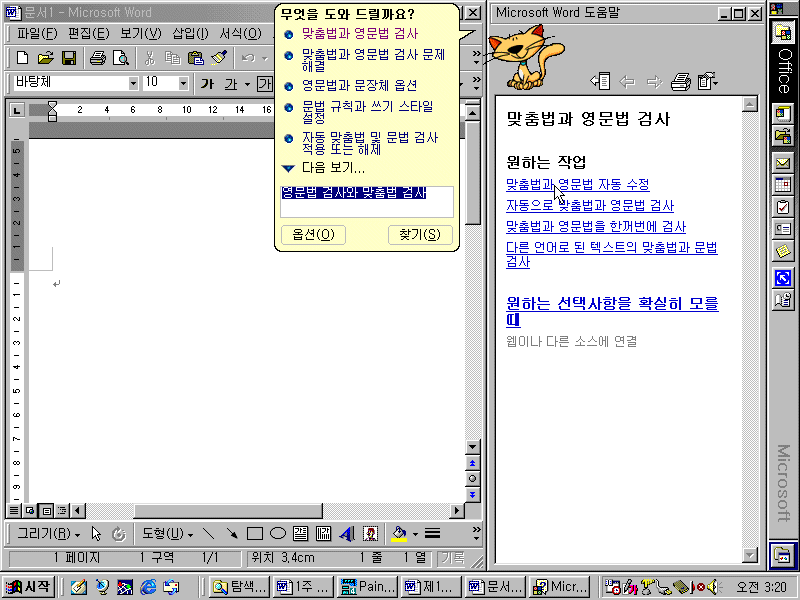The height and width of the screenshot is (600, 800).
Task: Activate the Format Painter brush icon
Action: (x=219, y=58)
